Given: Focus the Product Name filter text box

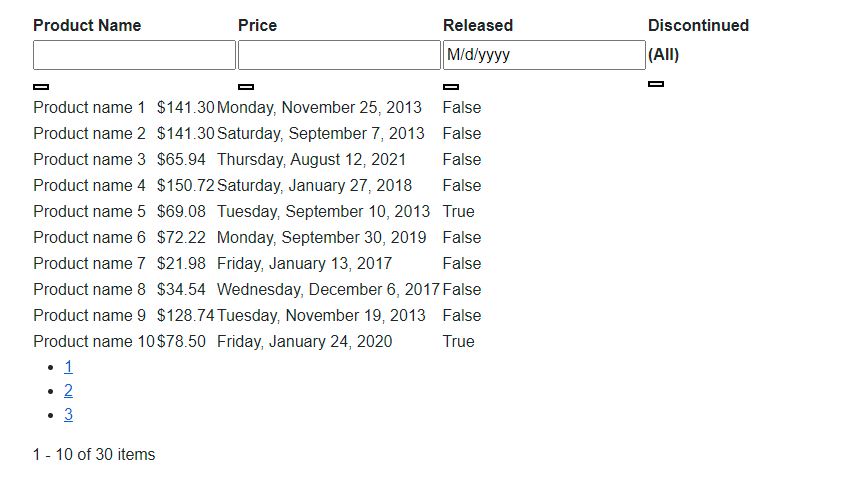Looking at the screenshot, I should 135,55.
